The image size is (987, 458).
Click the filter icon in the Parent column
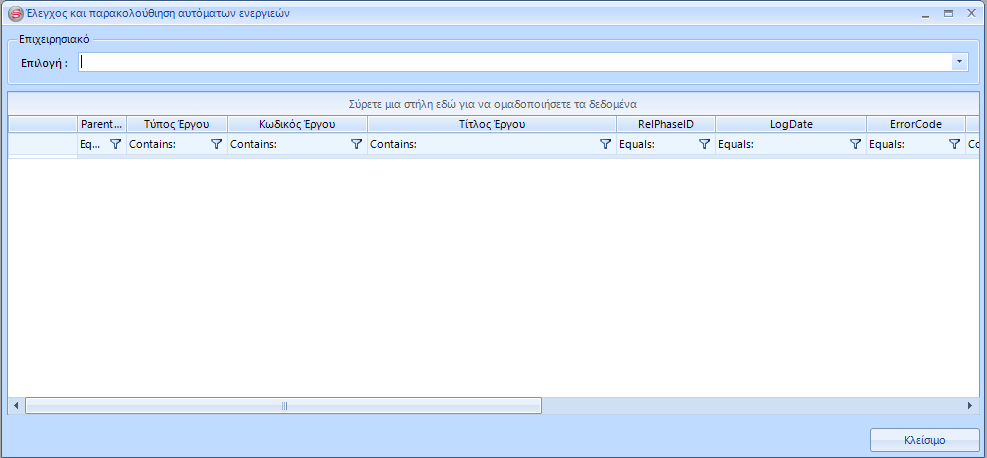click(x=115, y=144)
